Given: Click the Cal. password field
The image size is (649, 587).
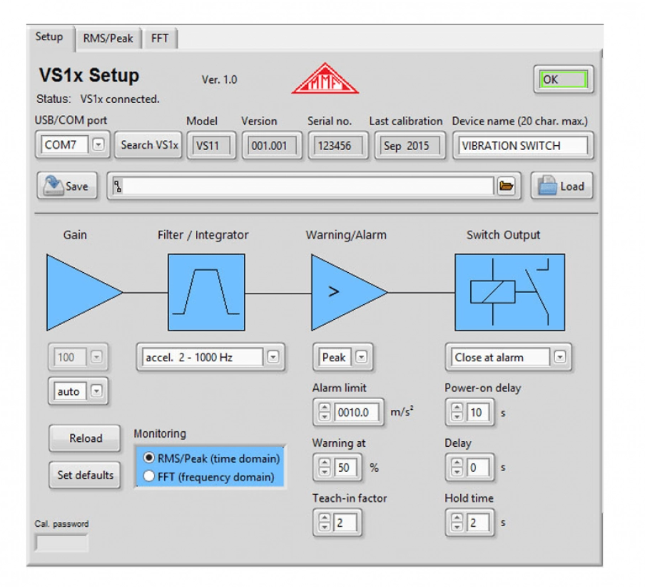Looking at the screenshot, I should pos(62,543).
